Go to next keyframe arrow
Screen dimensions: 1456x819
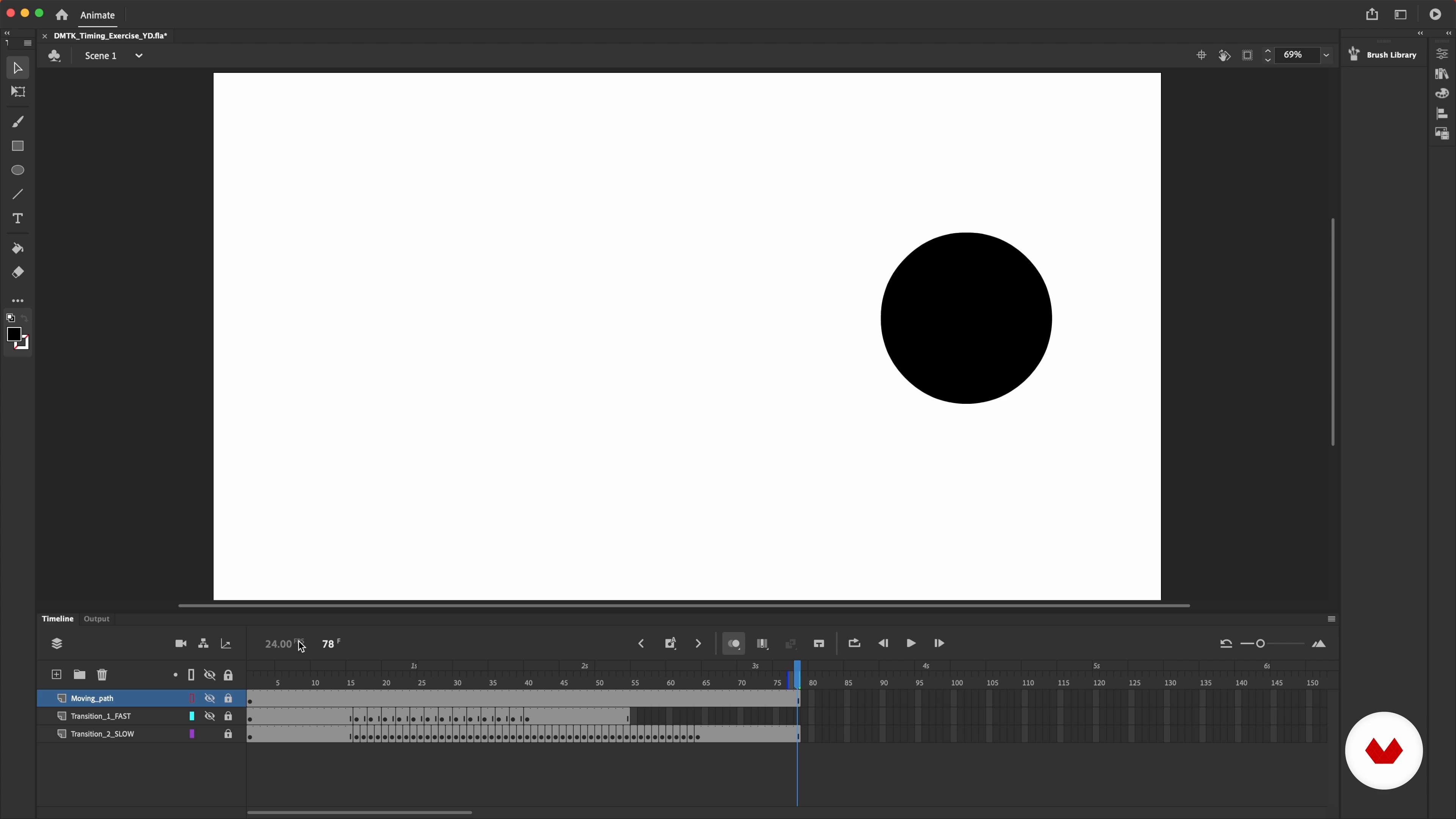[698, 643]
